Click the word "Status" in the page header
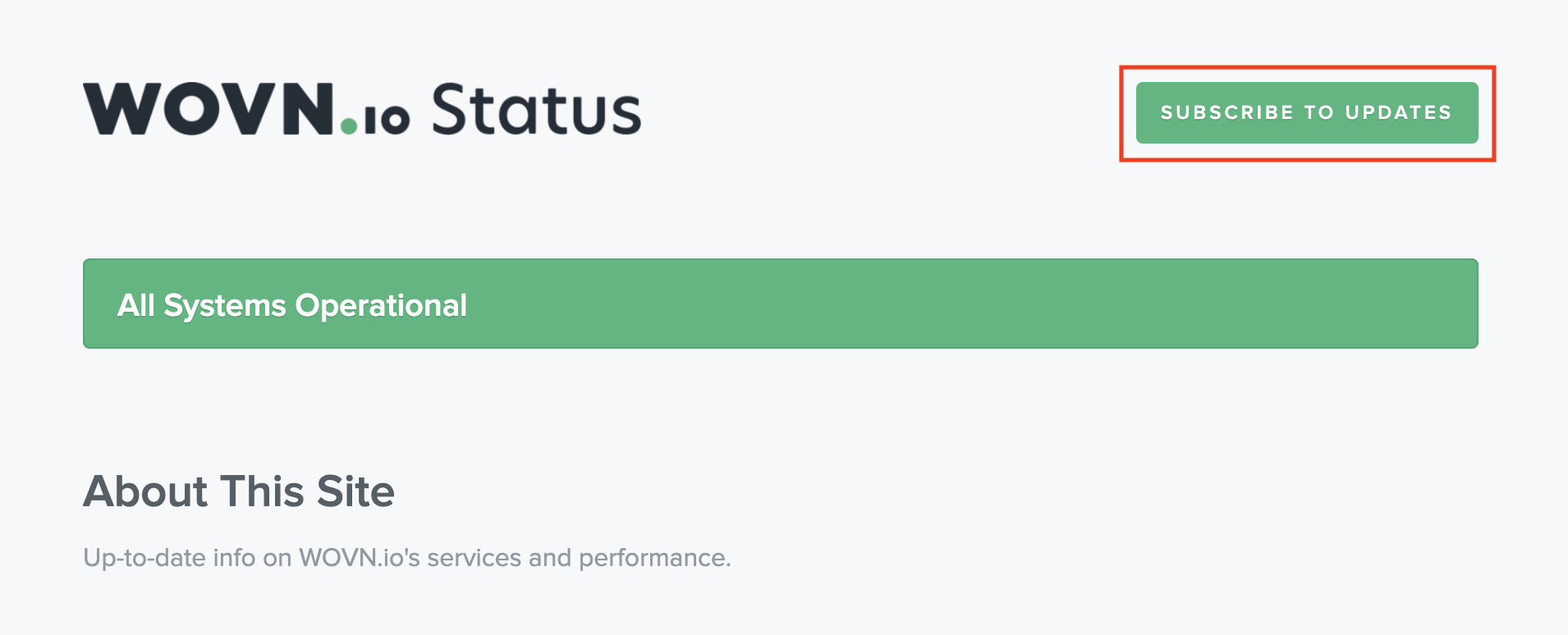Image resolution: width=1568 pixels, height=635 pixels. [536, 110]
